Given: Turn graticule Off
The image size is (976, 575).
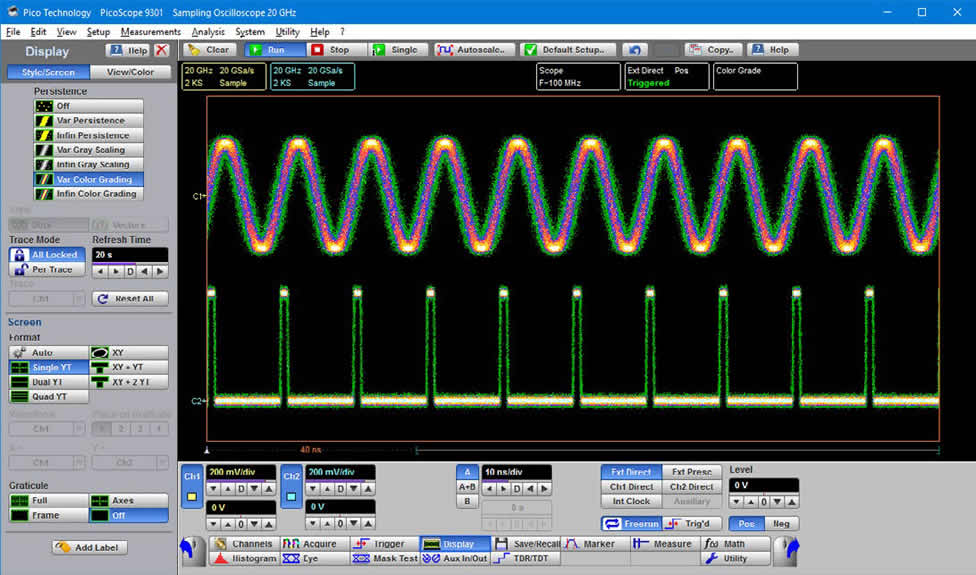Looking at the screenshot, I should [129, 515].
